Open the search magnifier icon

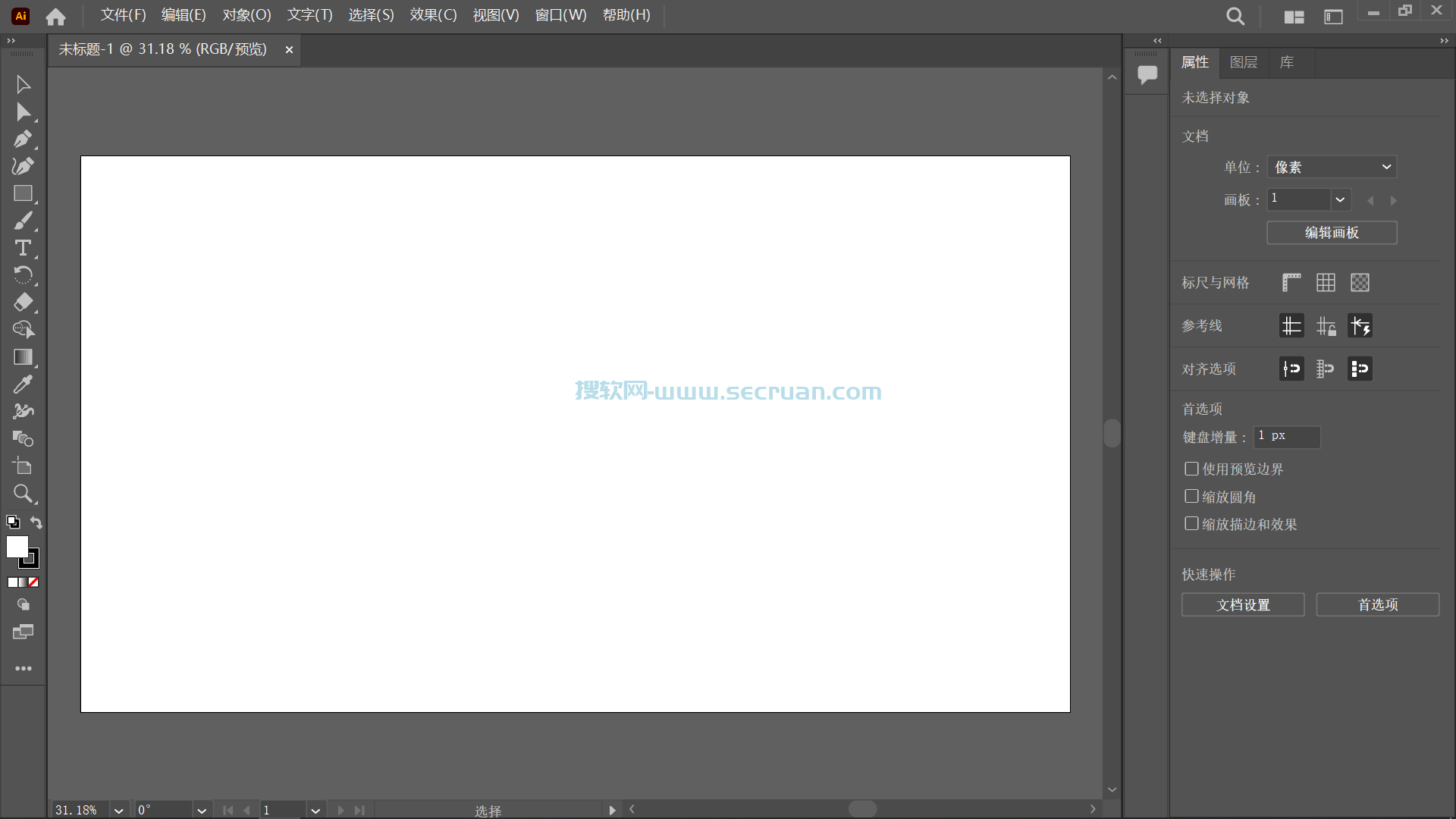(x=1235, y=16)
